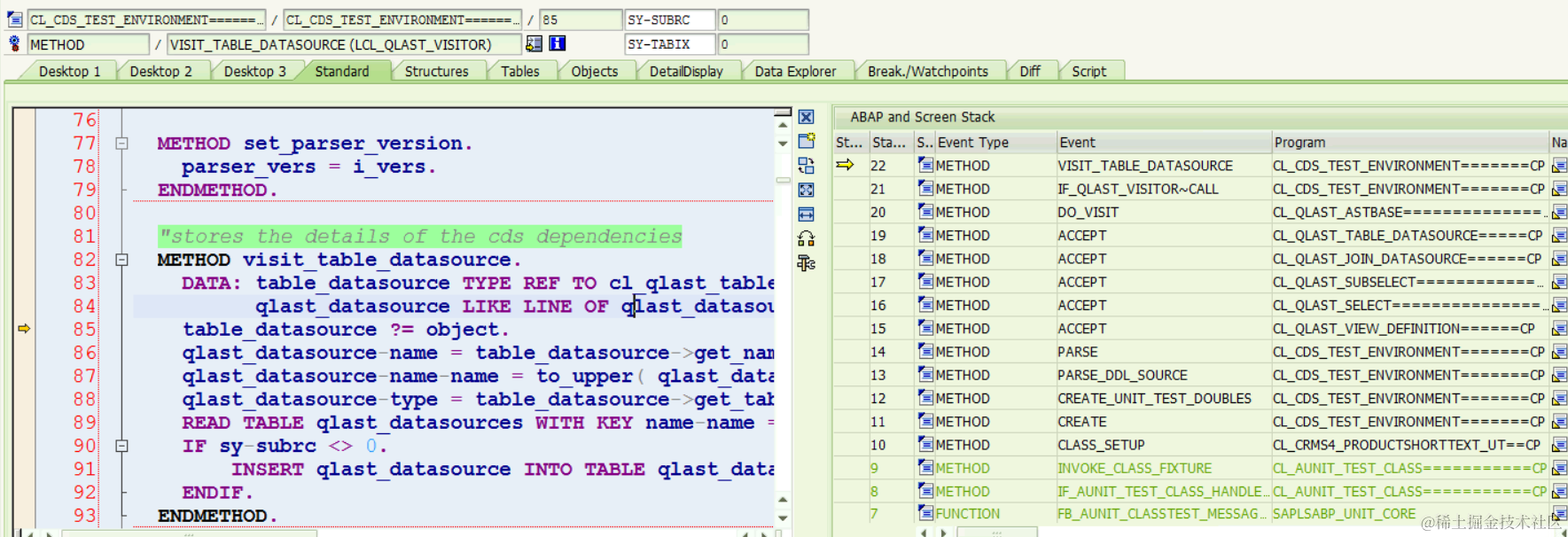The height and width of the screenshot is (537, 1568).
Task: Click the display source navigation icon
Action: pyautogui.click(x=534, y=43)
